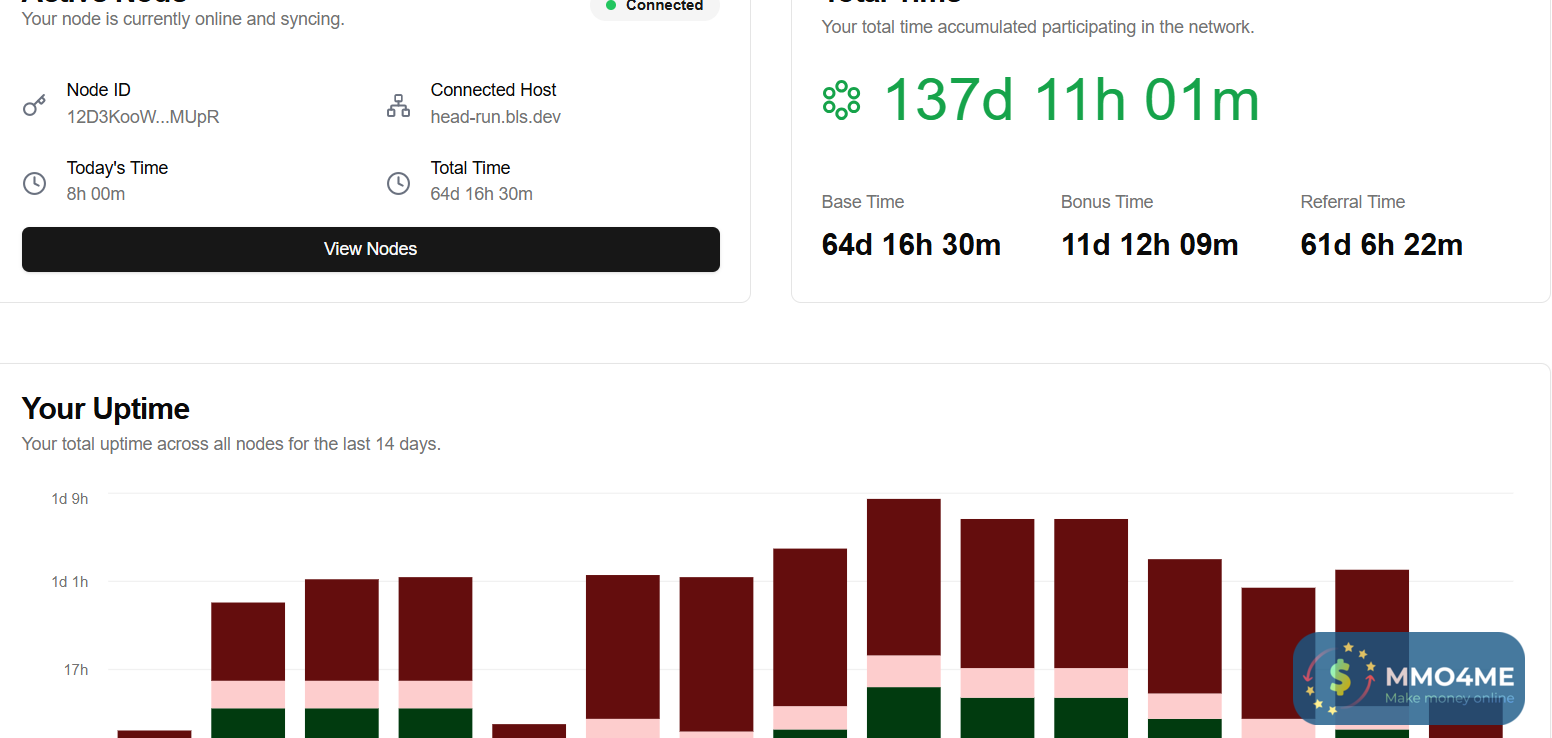1552x738 pixels.
Task: Click the Base Time value 64d 16h 30m
Action: coord(911,245)
